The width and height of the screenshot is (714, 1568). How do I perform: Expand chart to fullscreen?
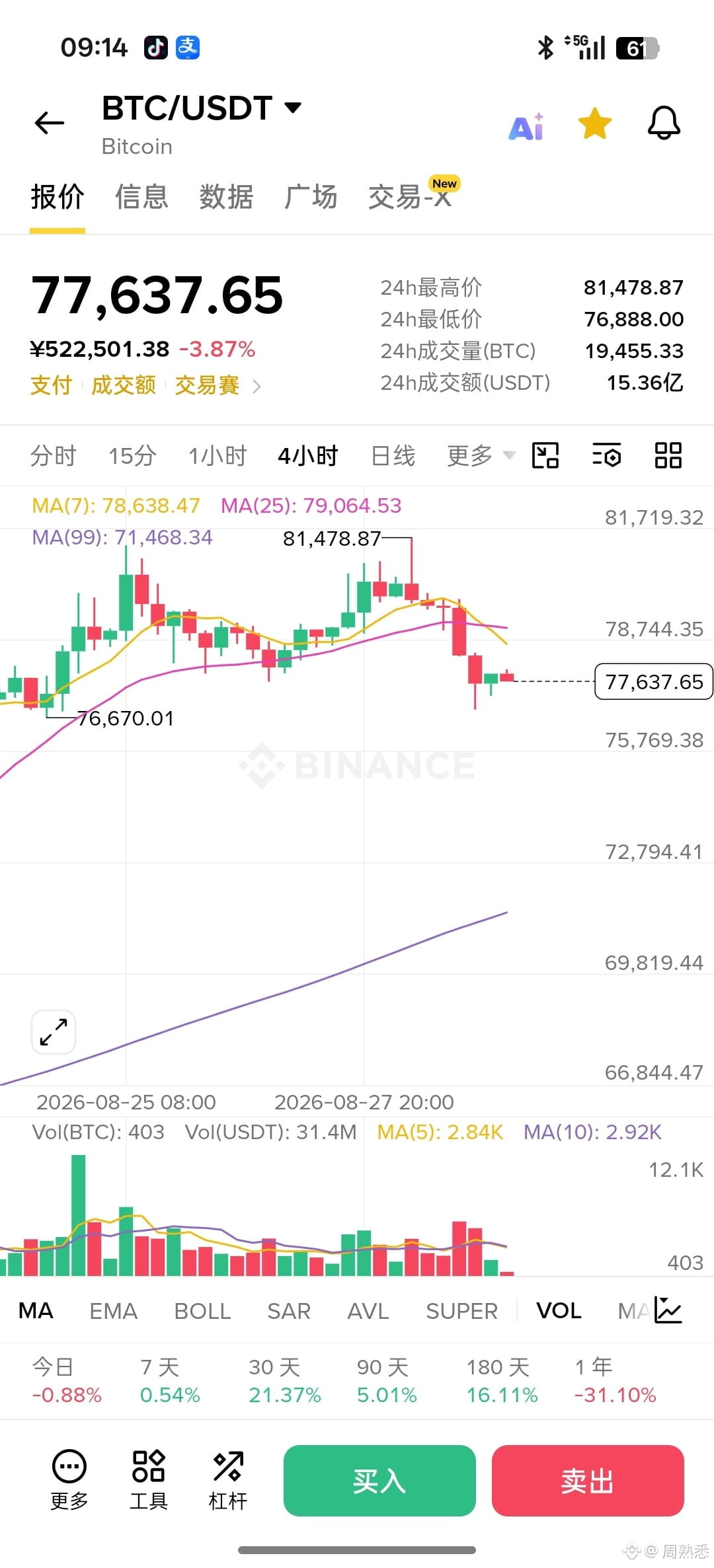(x=54, y=1031)
